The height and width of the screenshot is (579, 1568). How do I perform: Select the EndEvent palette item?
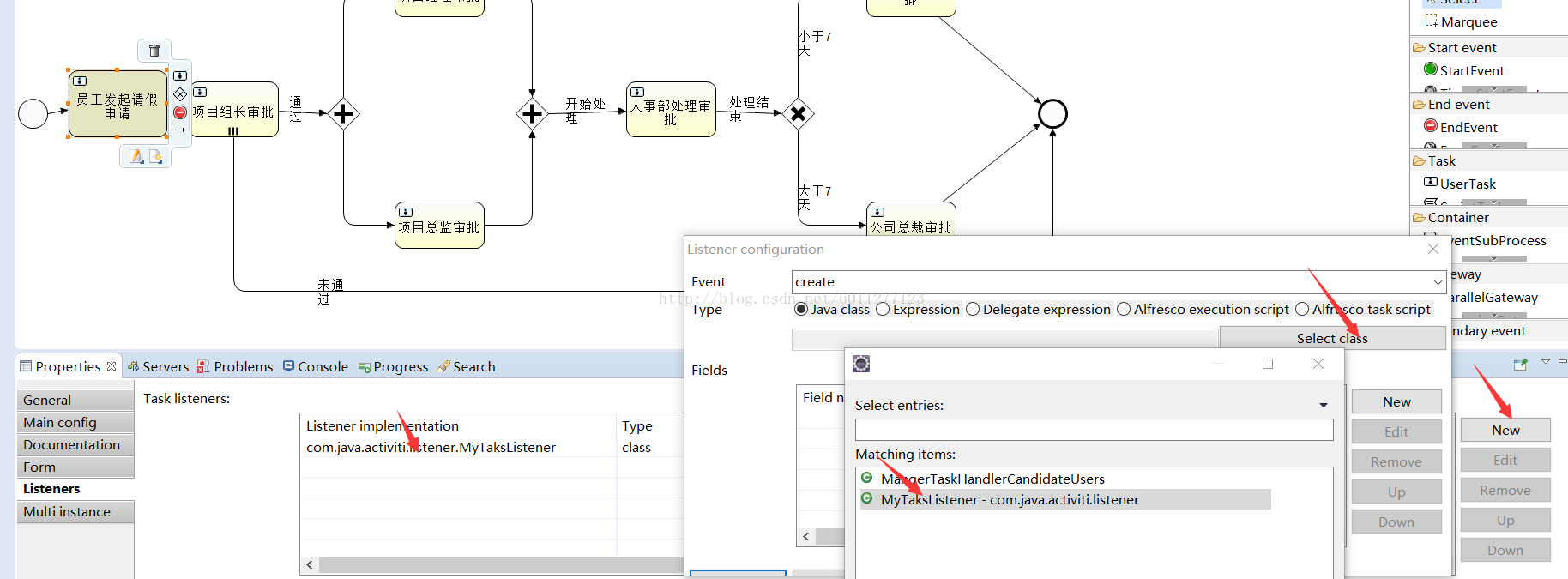[x=1461, y=127]
